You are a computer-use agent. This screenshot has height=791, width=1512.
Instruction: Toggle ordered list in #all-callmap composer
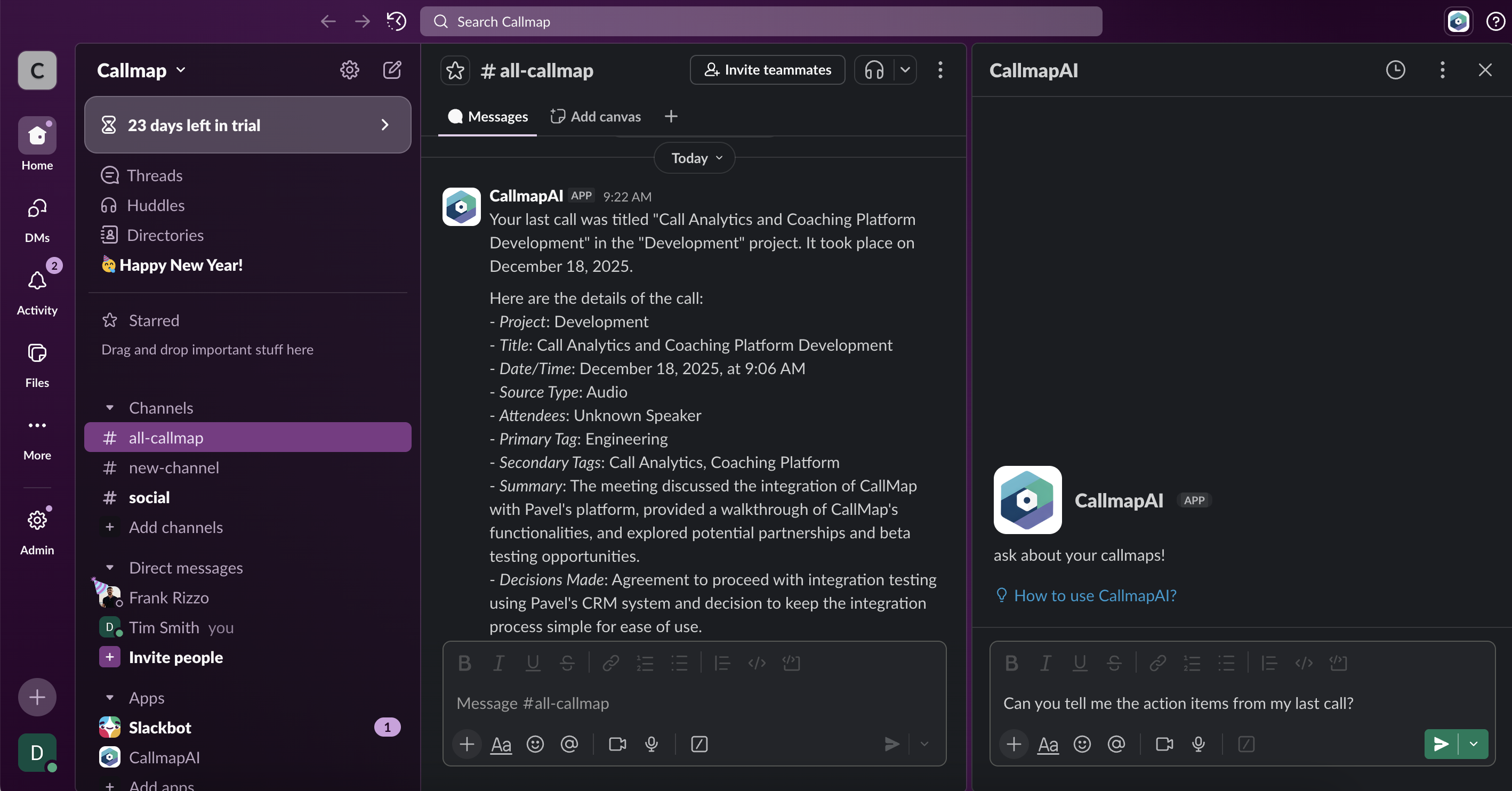645,663
